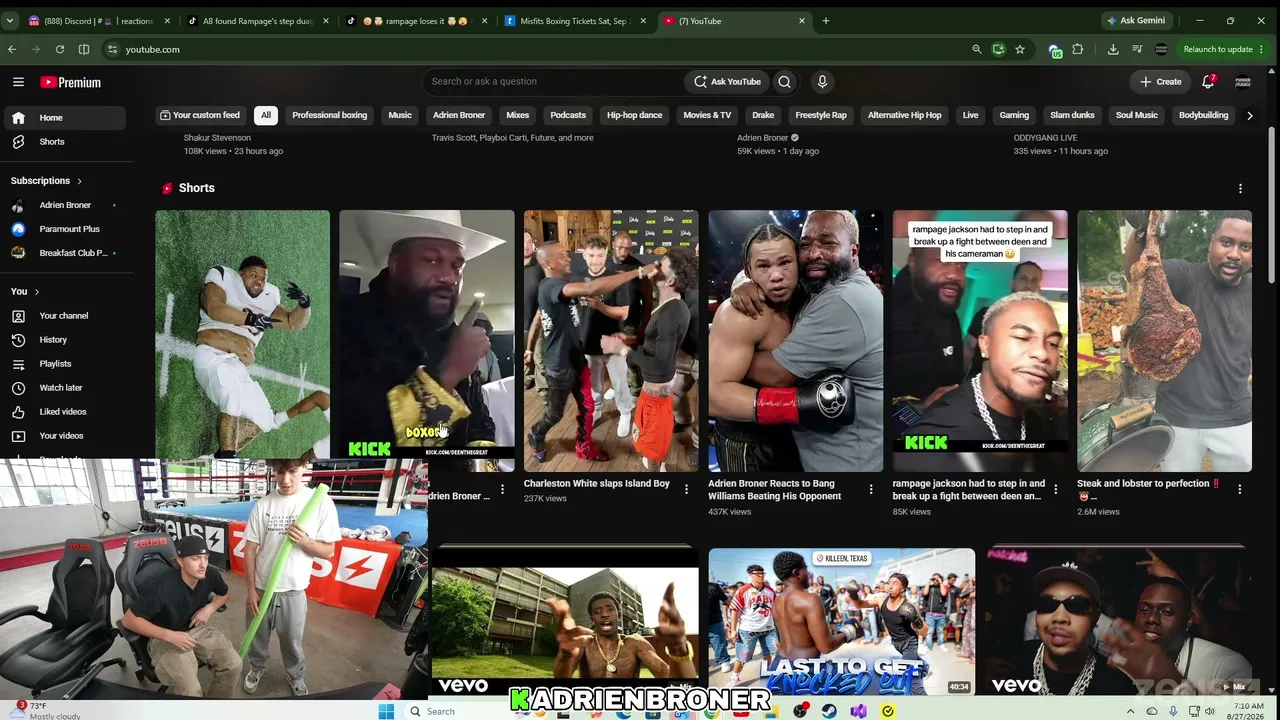This screenshot has height=720, width=1280.
Task: Show more category chips with the arrow
Action: [1249, 115]
